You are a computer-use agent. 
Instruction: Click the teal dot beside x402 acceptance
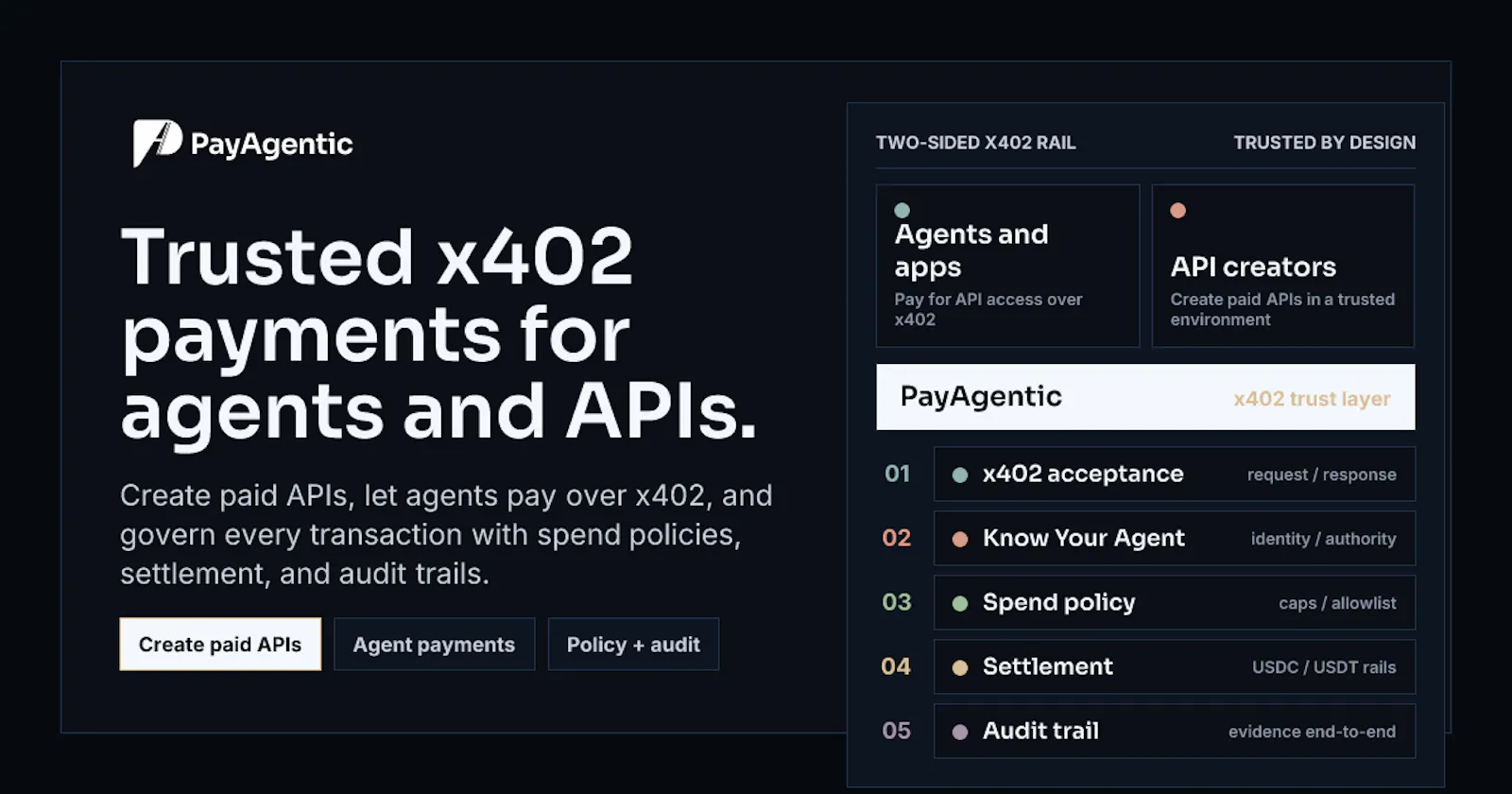(x=960, y=475)
